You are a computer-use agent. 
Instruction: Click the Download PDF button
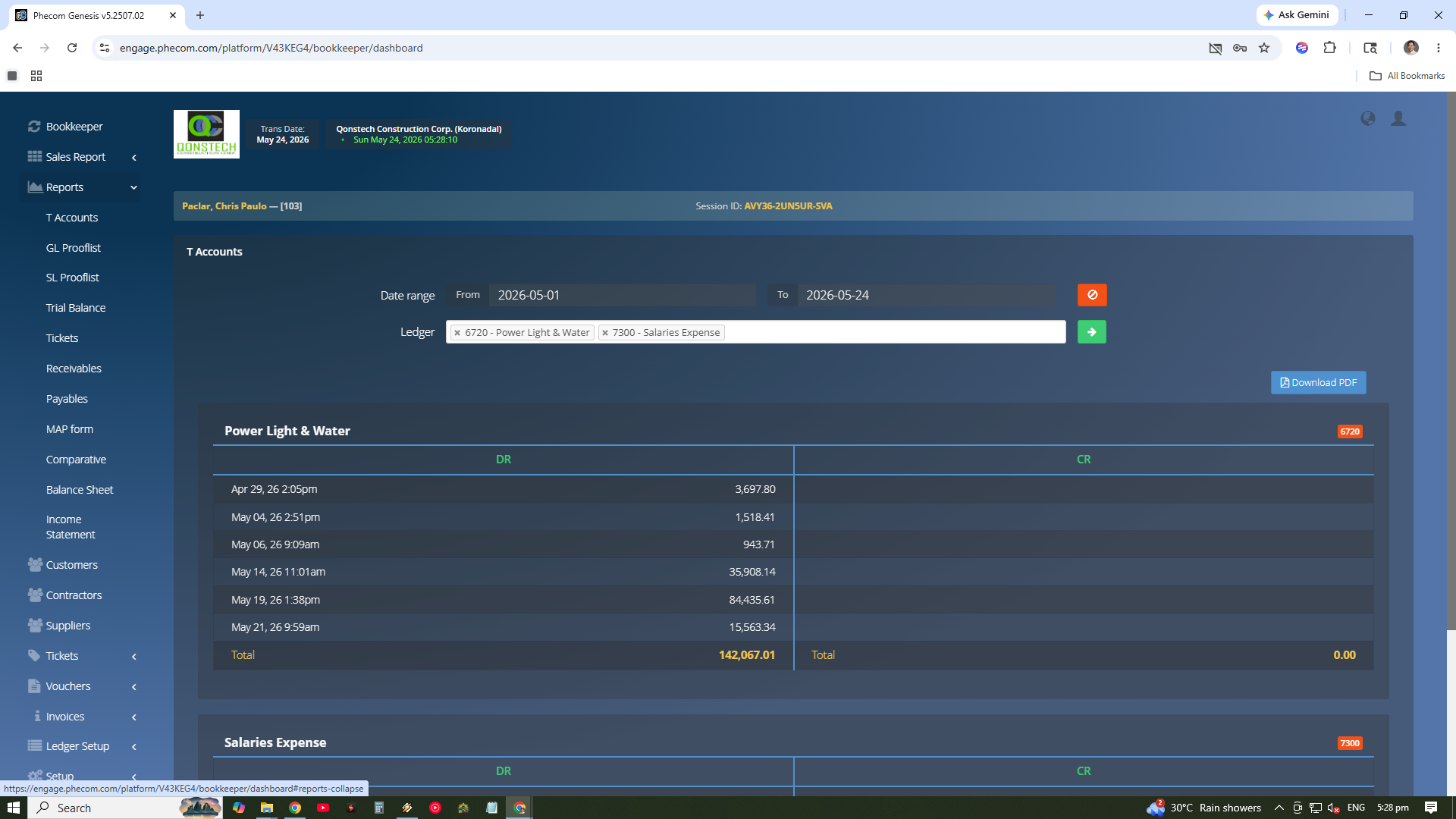[x=1318, y=383]
